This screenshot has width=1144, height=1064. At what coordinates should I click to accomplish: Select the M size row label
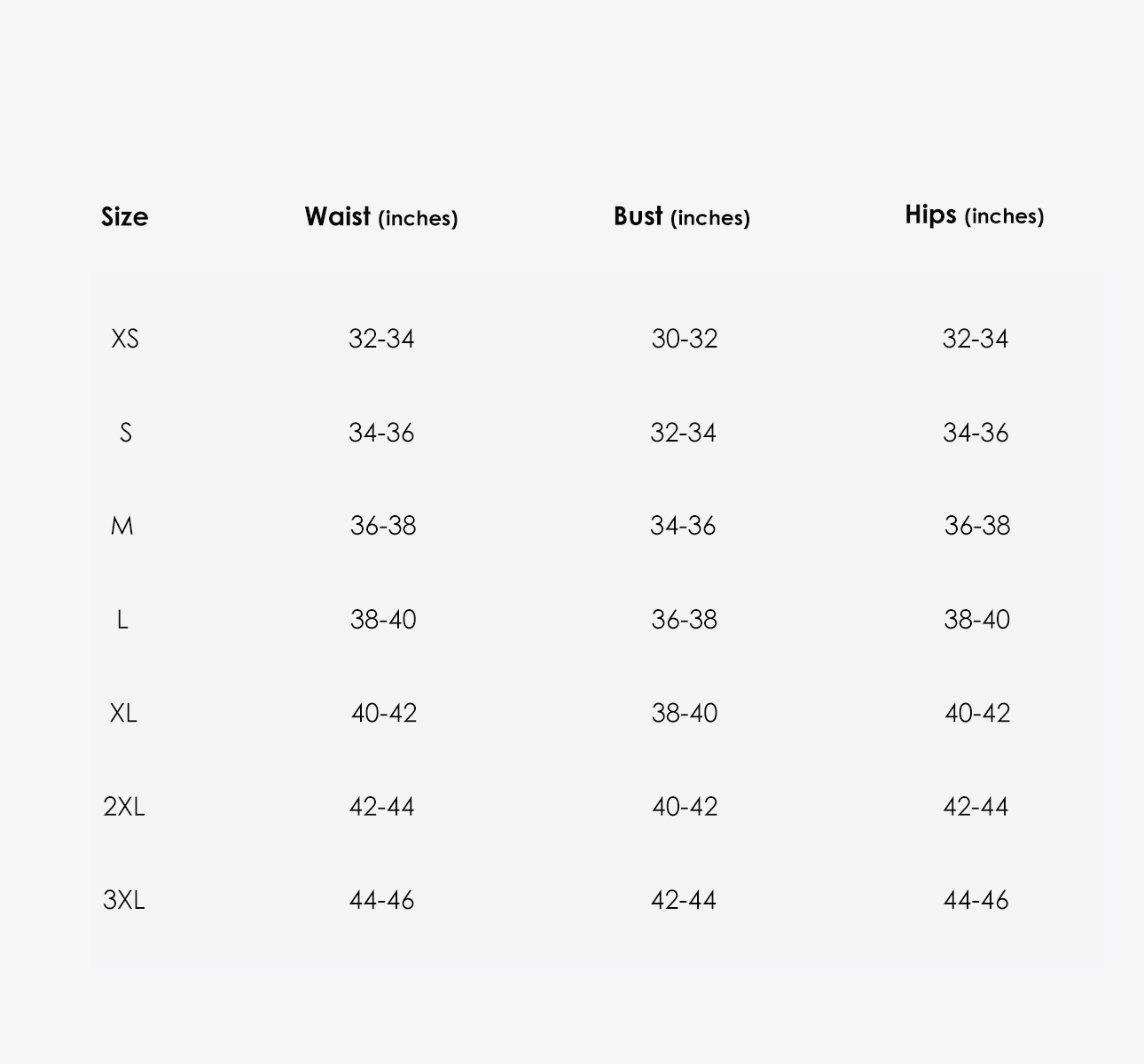(x=122, y=526)
